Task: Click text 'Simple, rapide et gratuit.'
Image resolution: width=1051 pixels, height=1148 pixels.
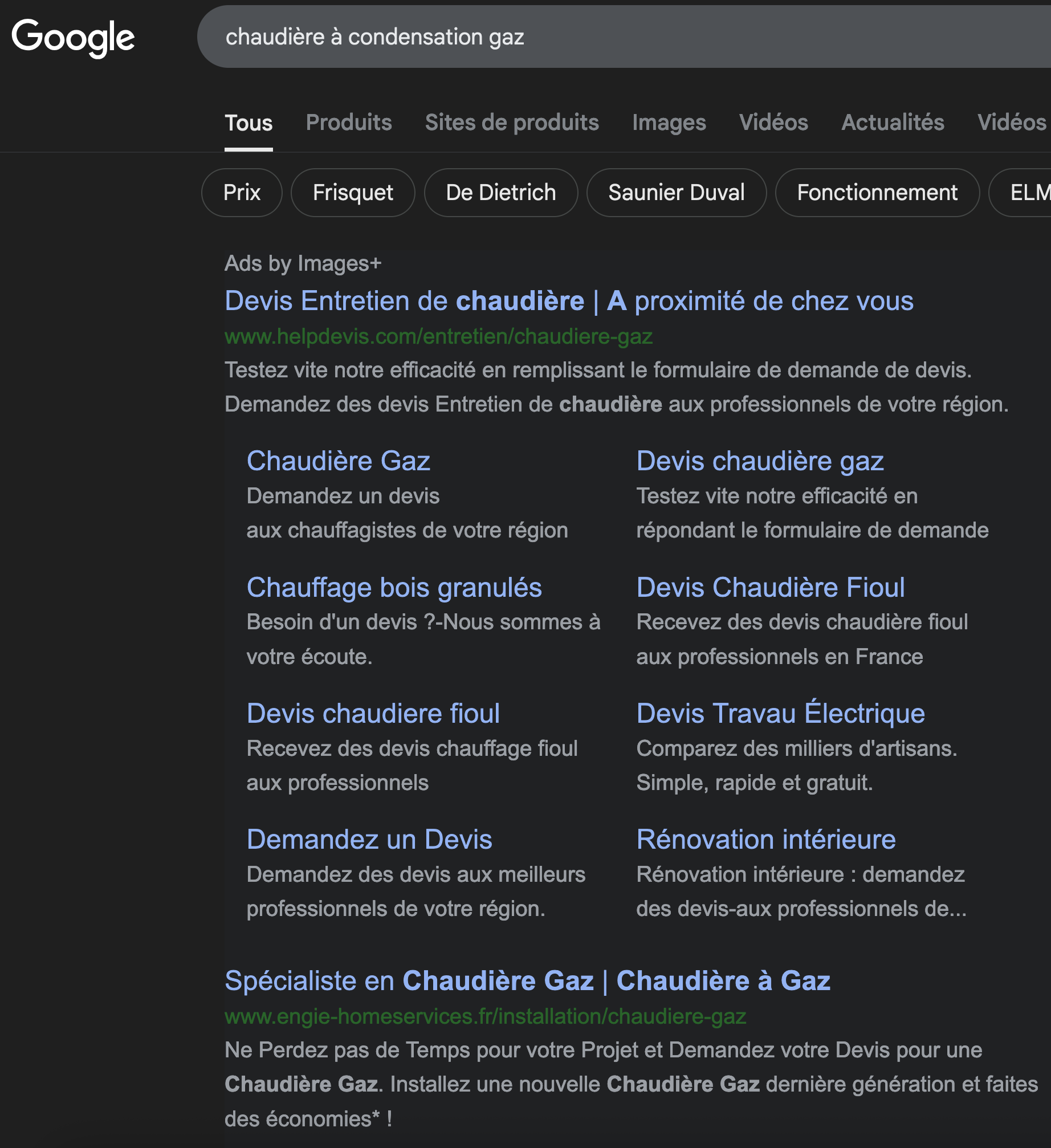Action: pyautogui.click(x=755, y=783)
